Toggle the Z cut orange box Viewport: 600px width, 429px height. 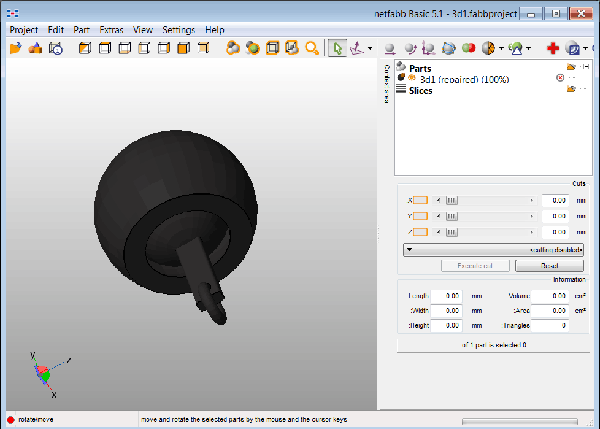click(x=420, y=232)
